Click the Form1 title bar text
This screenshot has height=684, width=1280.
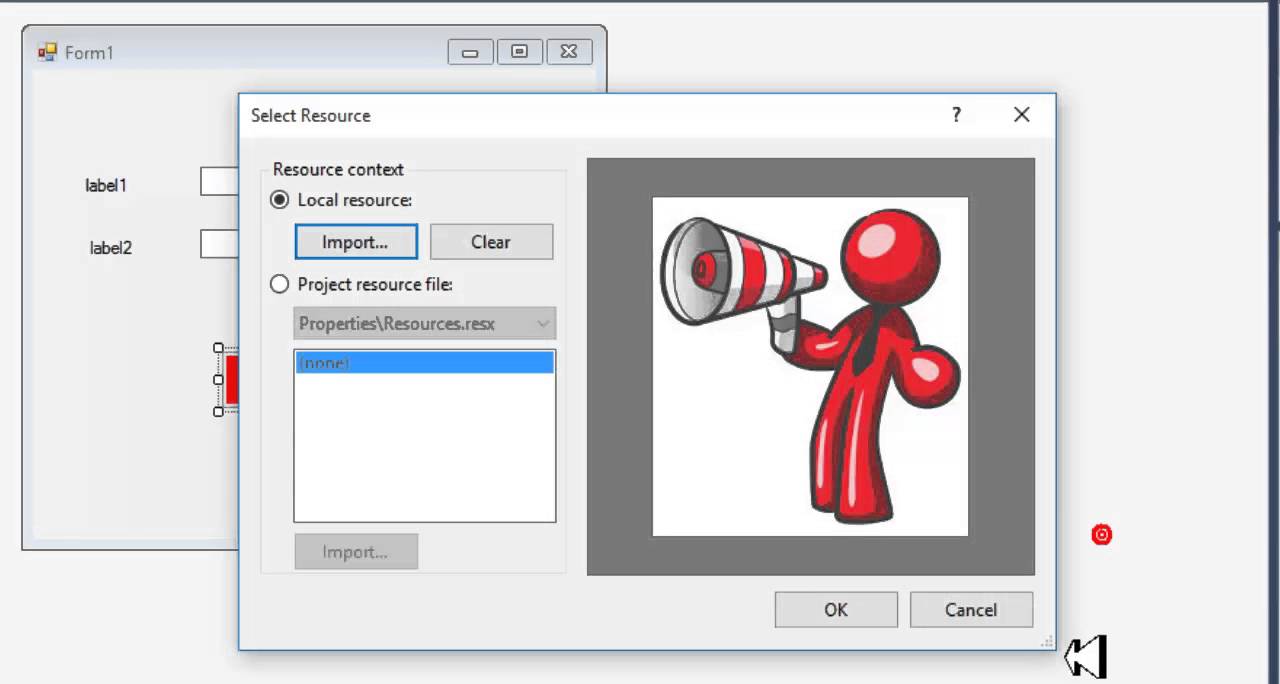click(89, 53)
